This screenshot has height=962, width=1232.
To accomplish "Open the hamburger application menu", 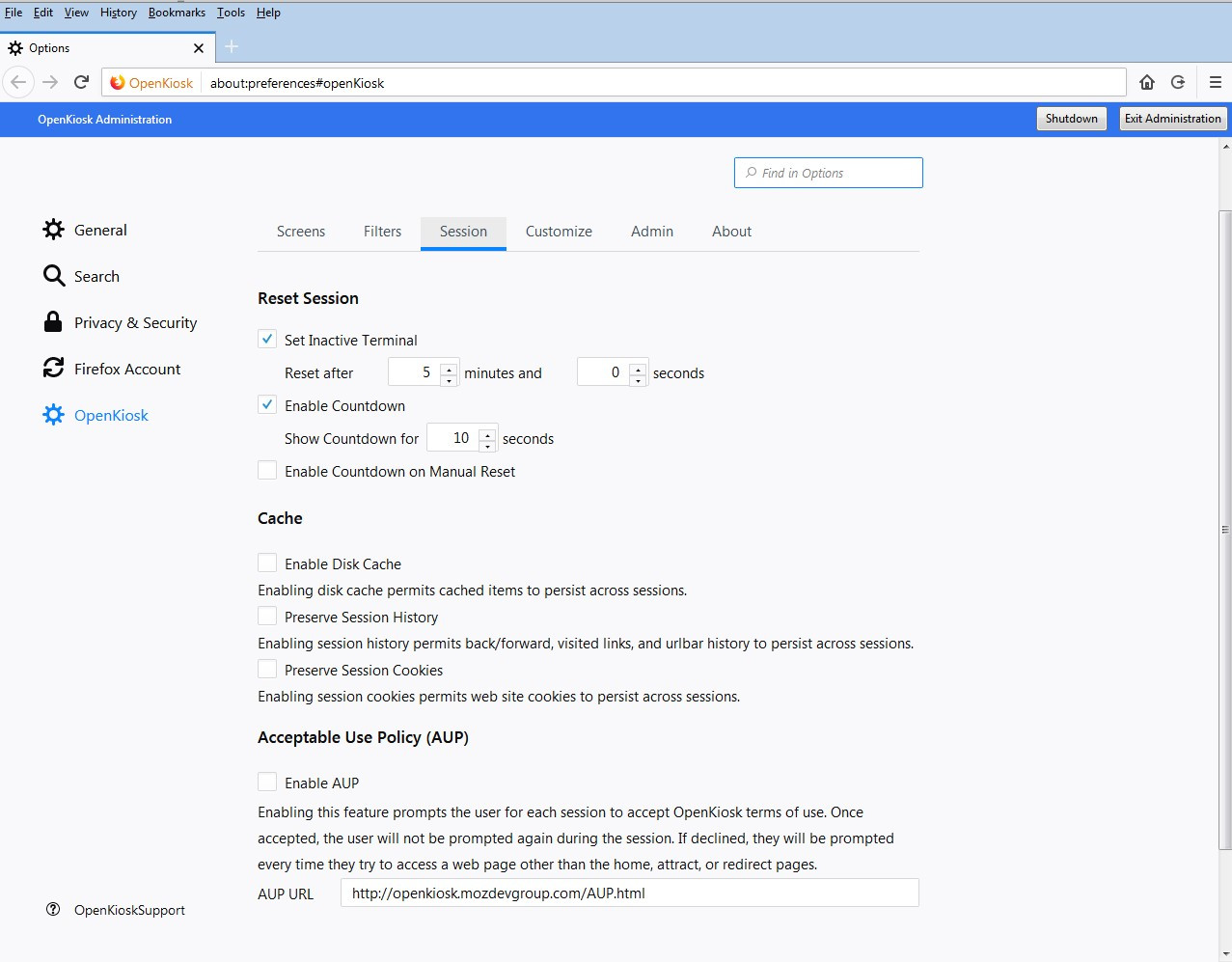I will click(x=1216, y=82).
